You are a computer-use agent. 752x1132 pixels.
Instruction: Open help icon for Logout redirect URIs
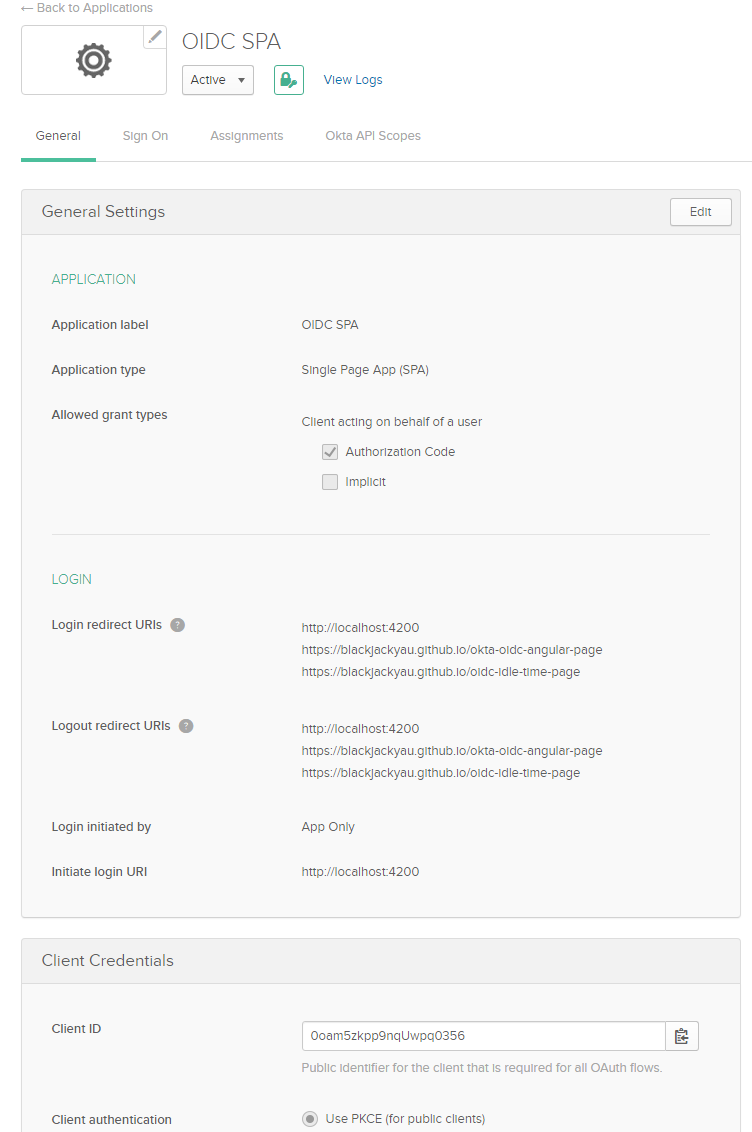point(186,726)
